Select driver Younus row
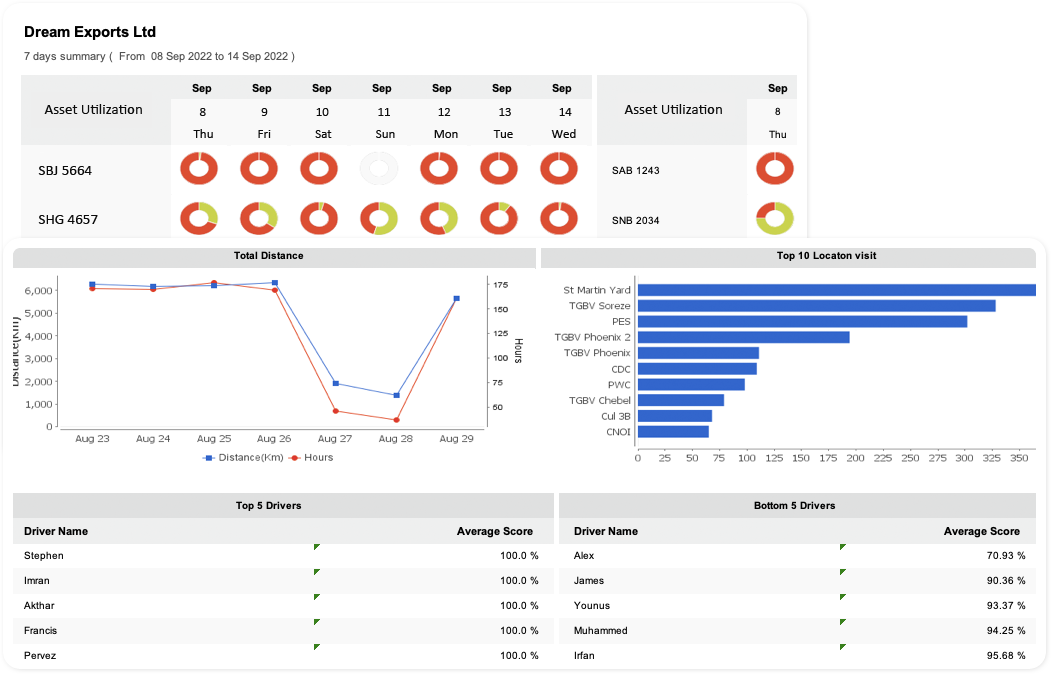The height and width of the screenshot is (674, 1051). pos(798,606)
